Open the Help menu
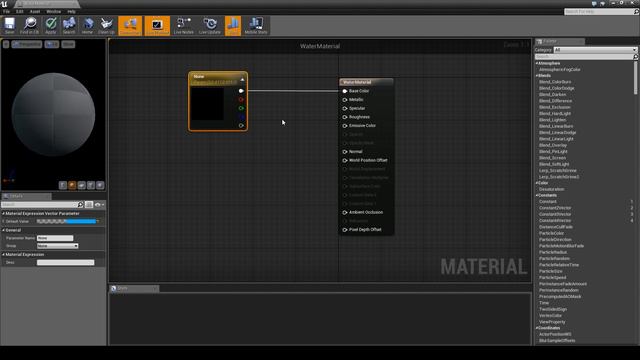 71,11
